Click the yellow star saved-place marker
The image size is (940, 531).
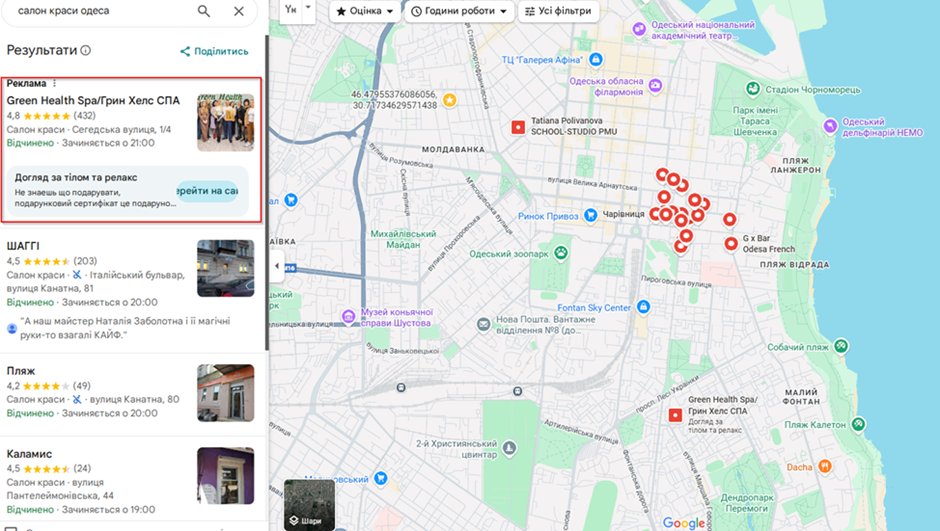point(450,100)
